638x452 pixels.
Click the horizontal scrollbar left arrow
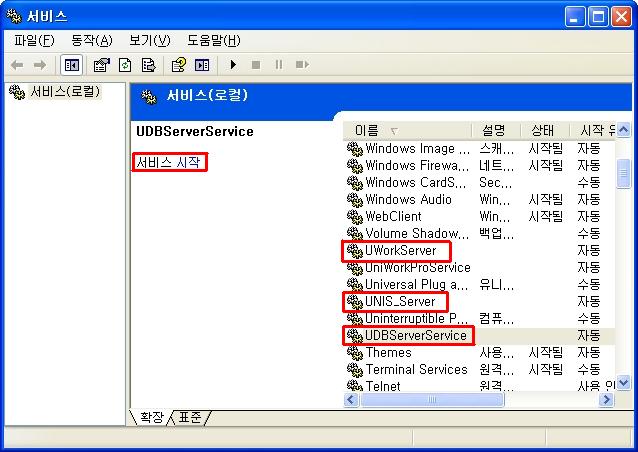click(x=351, y=400)
